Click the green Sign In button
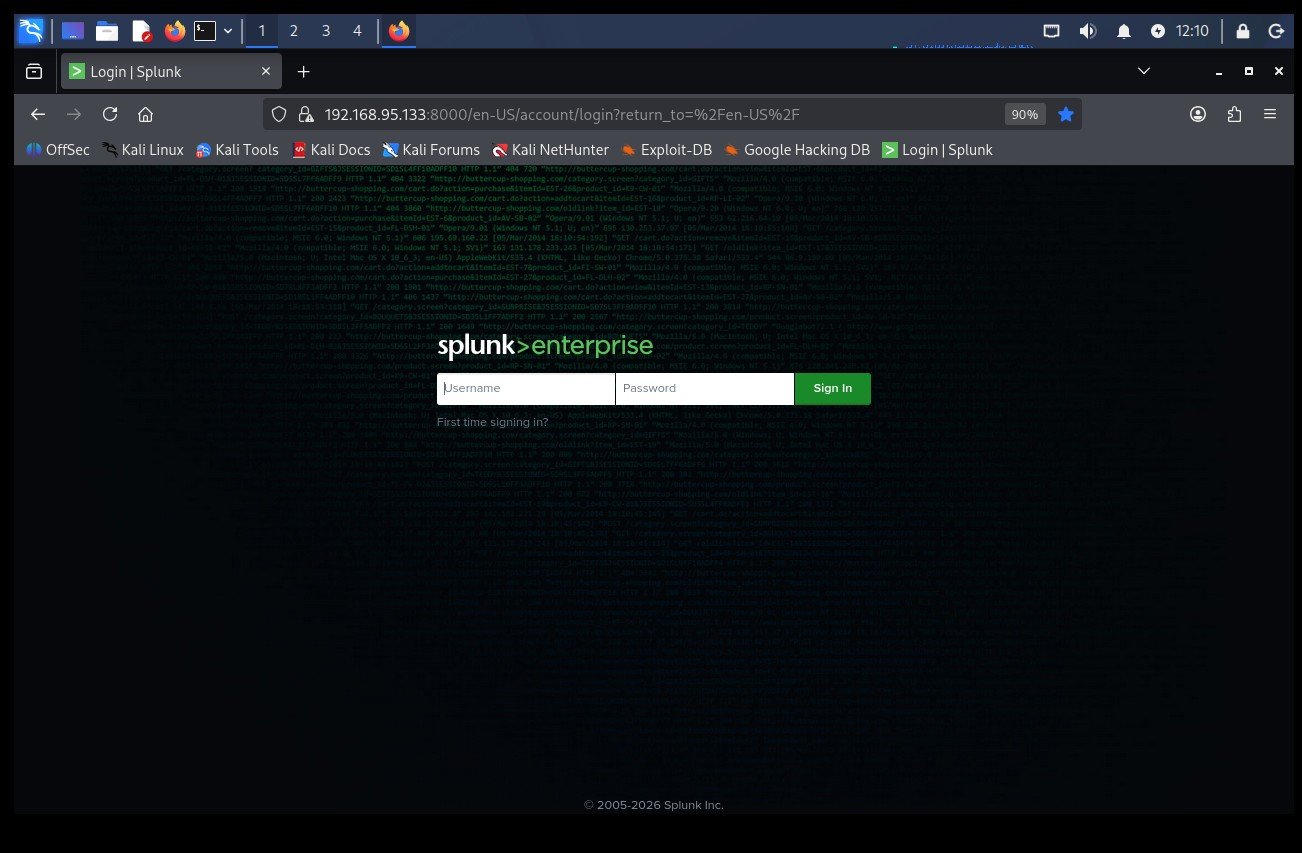The image size is (1302, 853). click(x=833, y=389)
